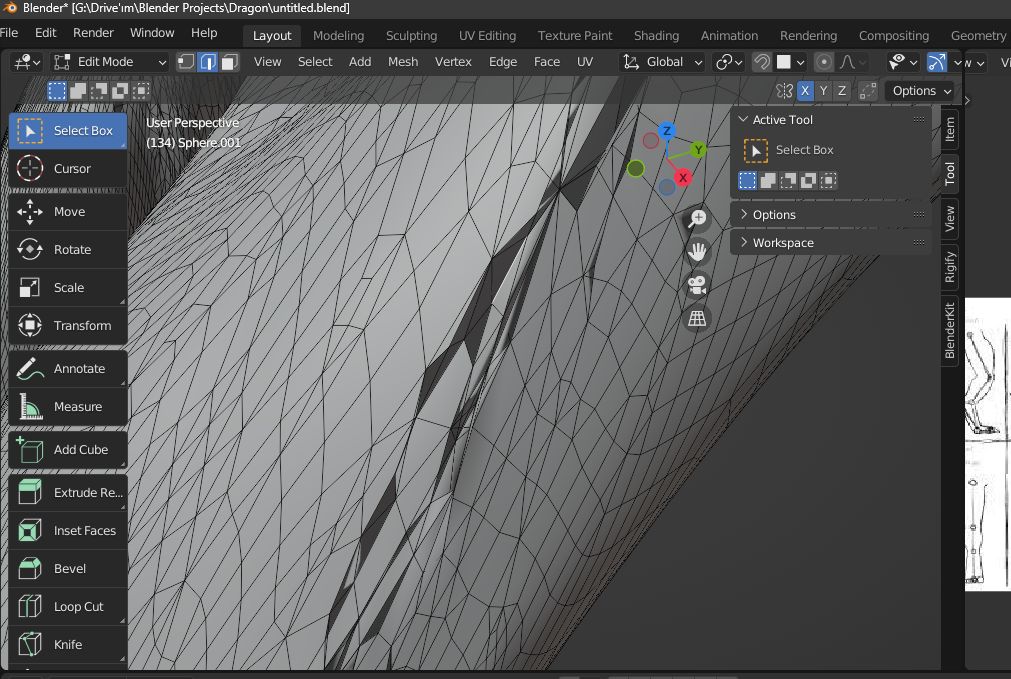The height and width of the screenshot is (679, 1011).
Task: Click the green Y axis on gizmo
Action: click(698, 150)
